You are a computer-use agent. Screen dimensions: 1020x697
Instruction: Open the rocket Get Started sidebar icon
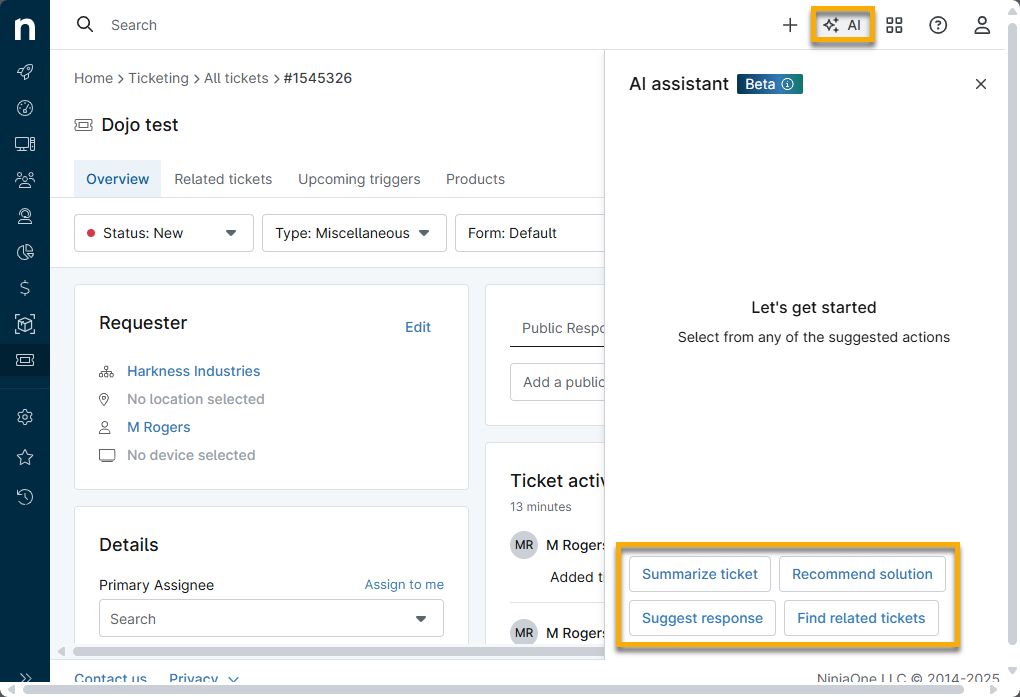(25, 72)
